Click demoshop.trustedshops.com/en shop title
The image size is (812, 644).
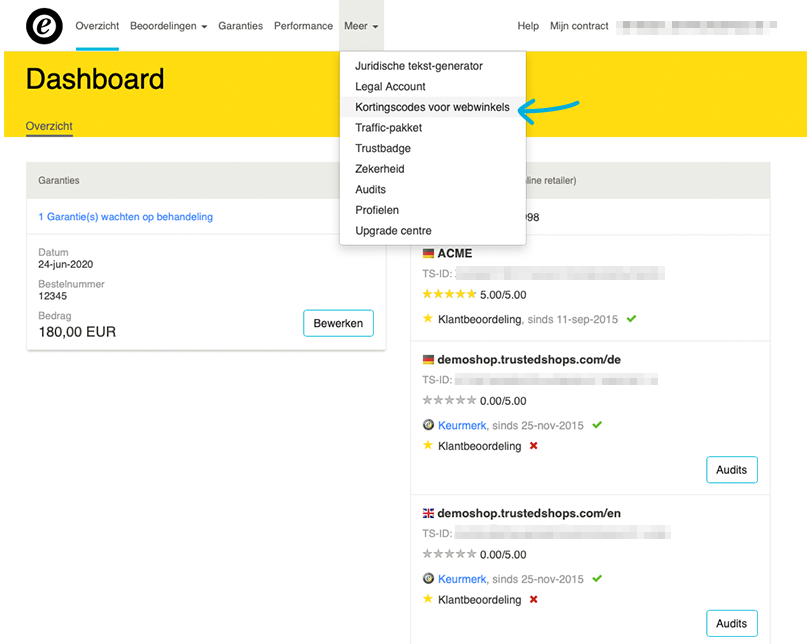pos(529,514)
